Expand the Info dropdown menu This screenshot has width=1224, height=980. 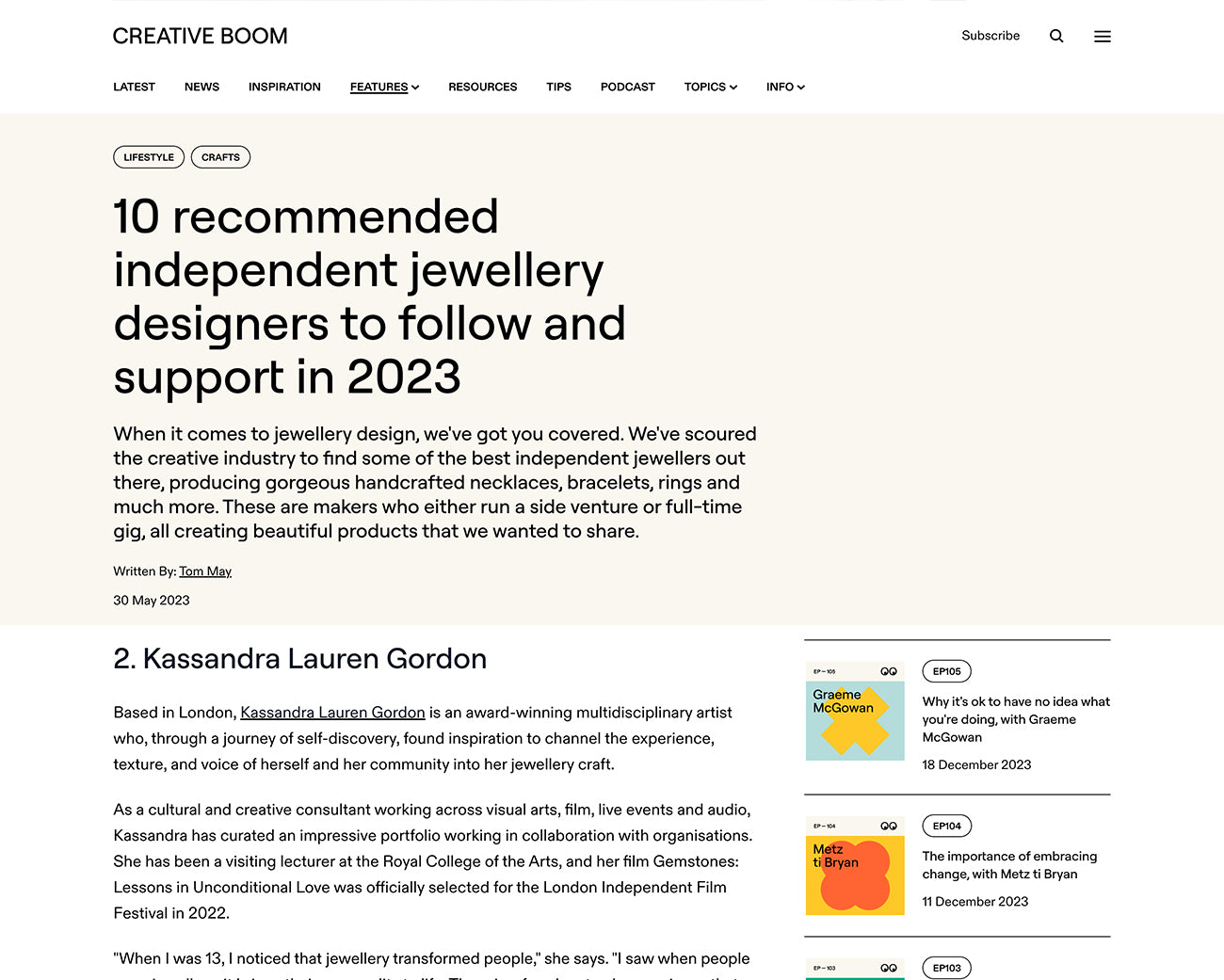(x=785, y=87)
